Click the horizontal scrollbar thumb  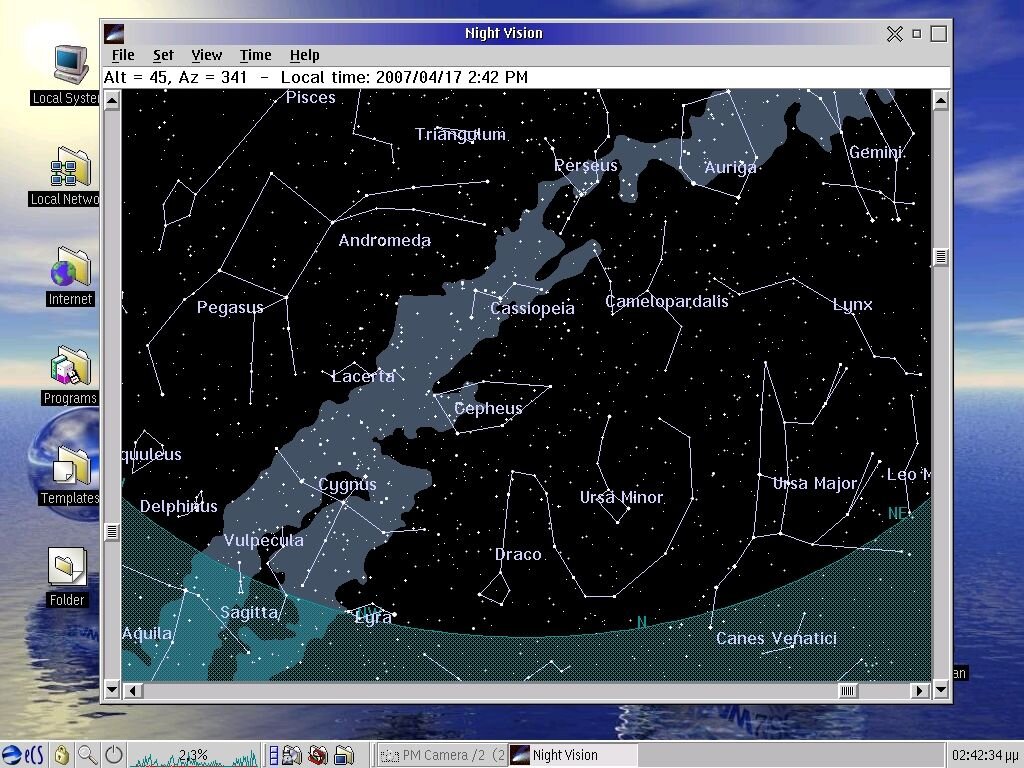(x=847, y=691)
